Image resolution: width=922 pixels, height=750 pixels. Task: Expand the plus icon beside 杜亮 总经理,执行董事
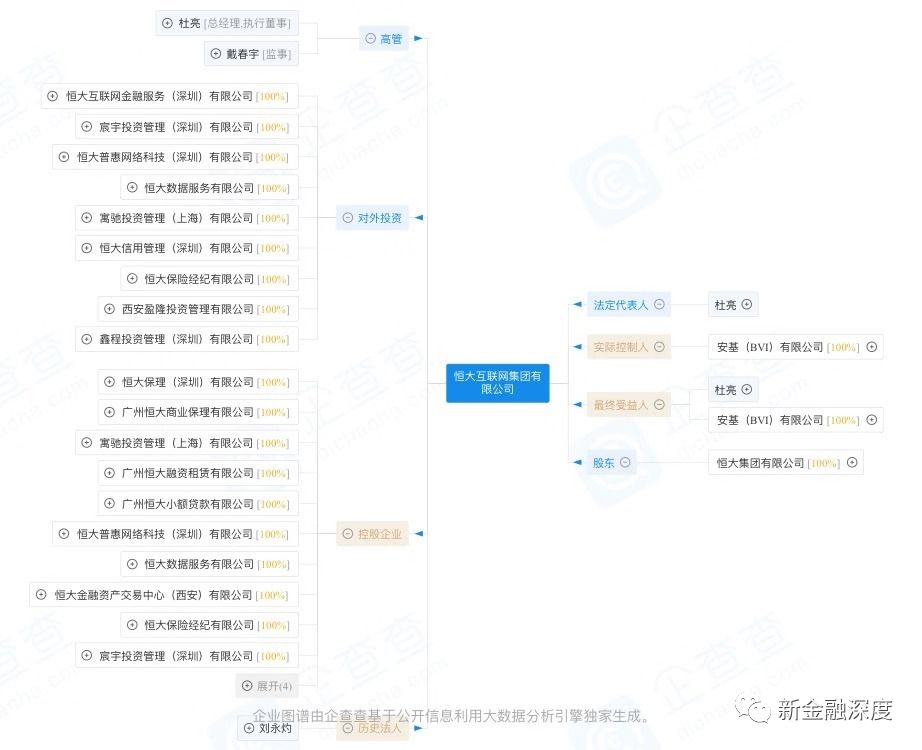[167, 23]
